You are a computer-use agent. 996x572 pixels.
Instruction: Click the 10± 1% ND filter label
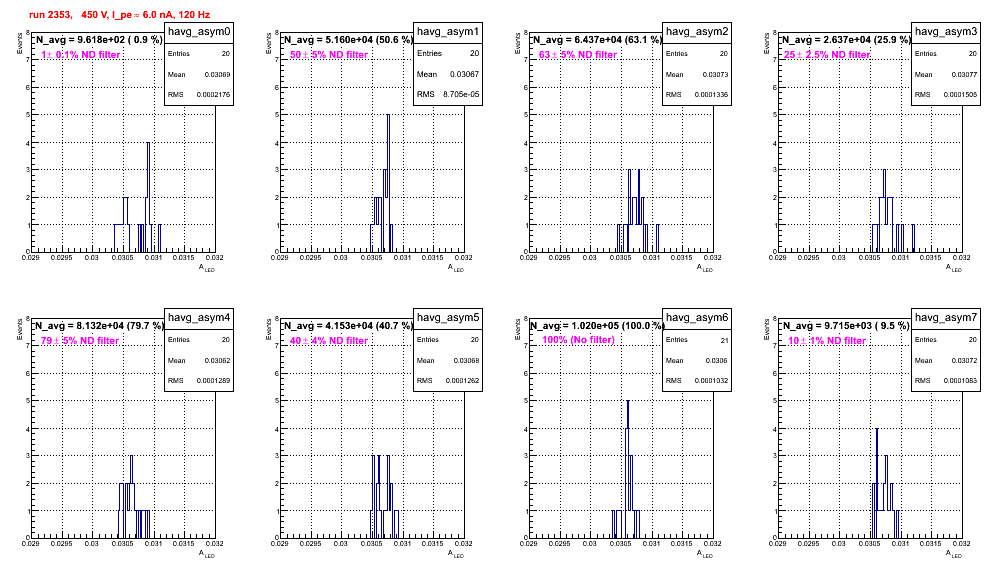point(827,341)
